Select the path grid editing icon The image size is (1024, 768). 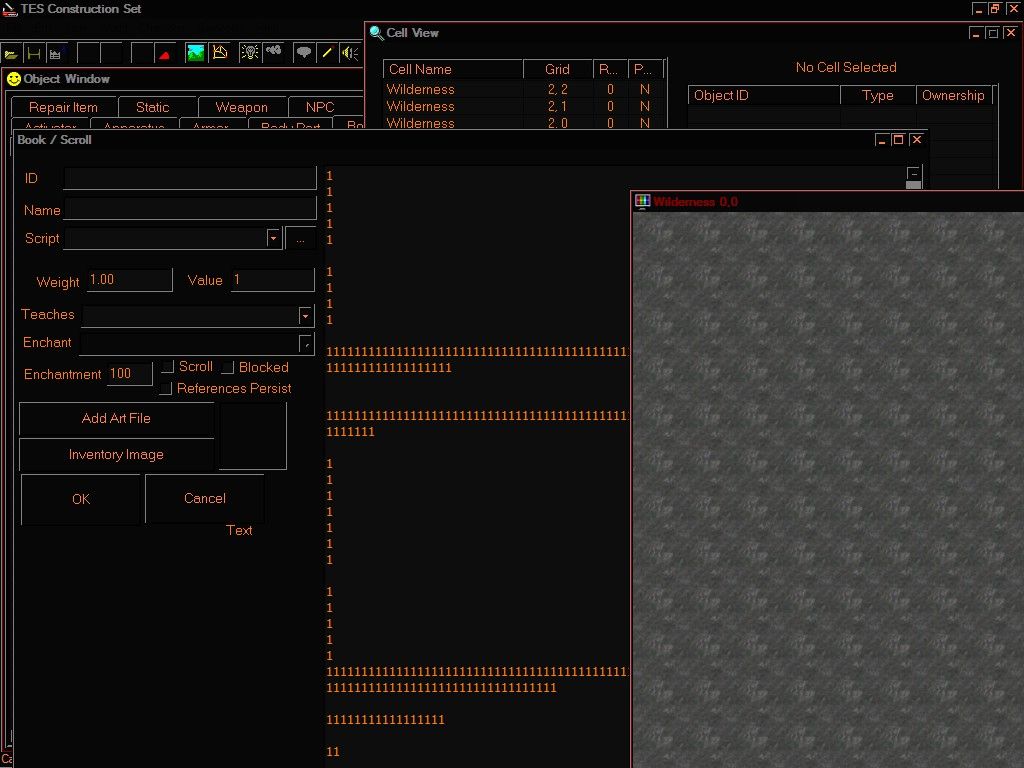pos(220,53)
